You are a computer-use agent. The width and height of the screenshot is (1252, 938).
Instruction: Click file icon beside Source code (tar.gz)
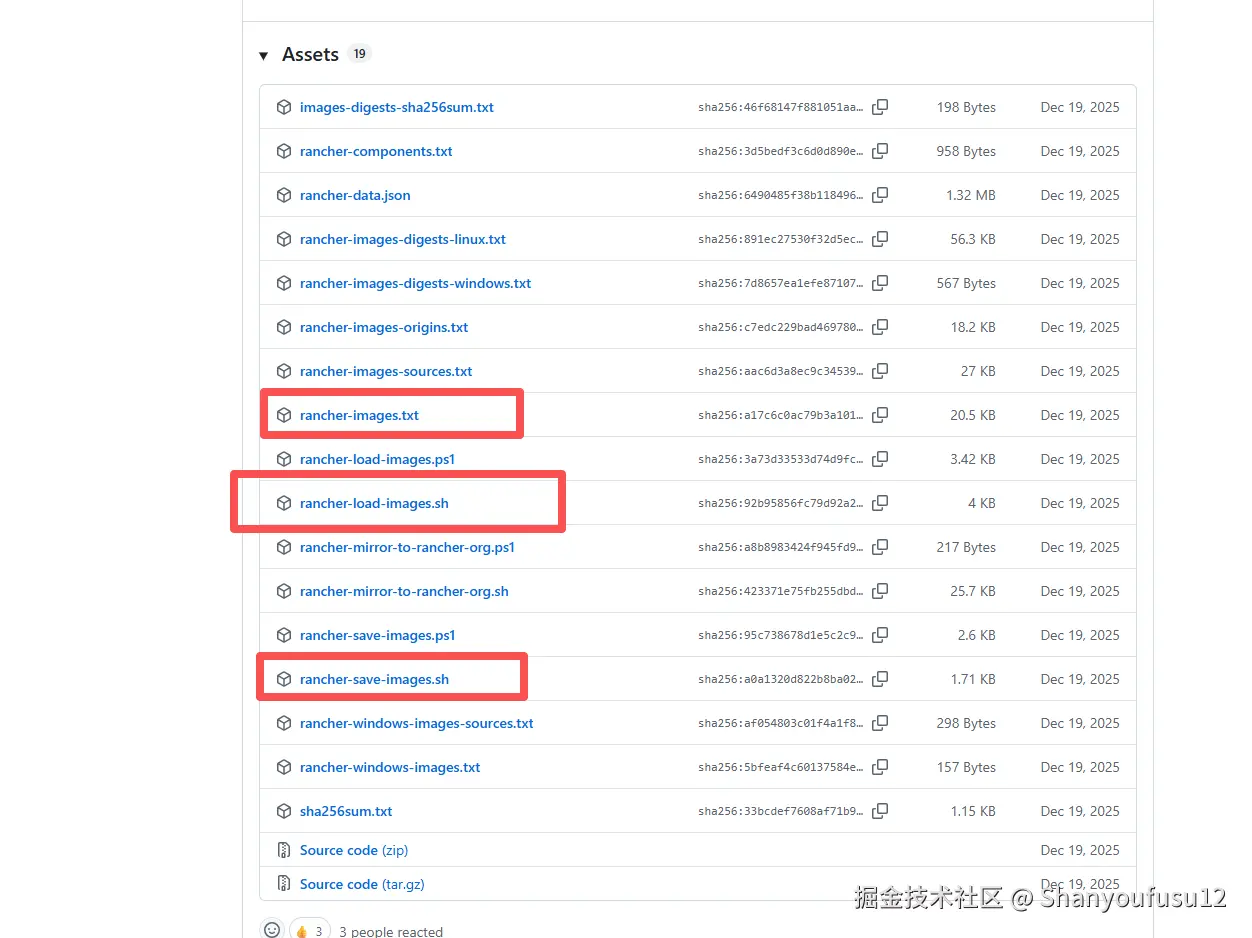tap(284, 884)
